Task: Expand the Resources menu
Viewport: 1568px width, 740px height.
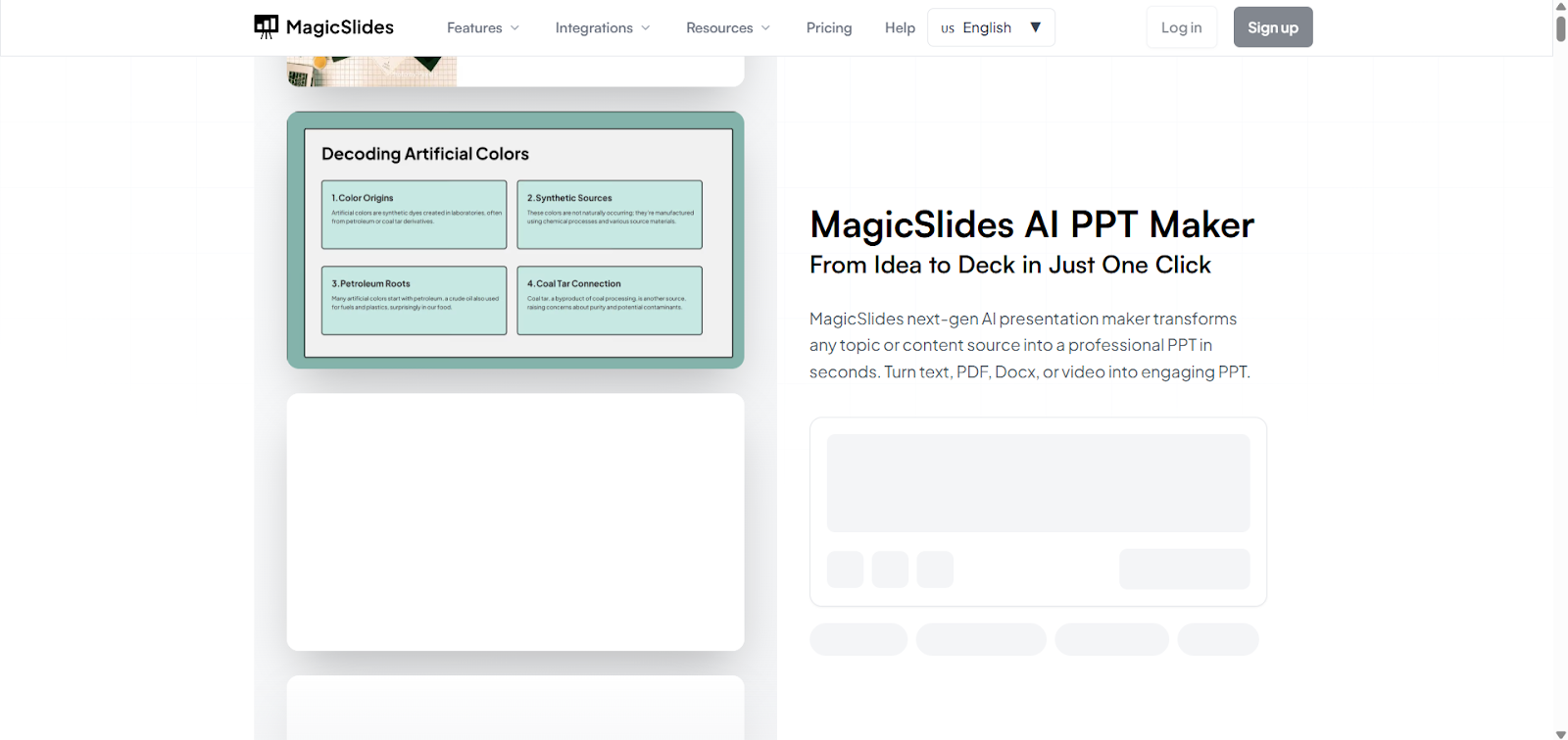Action: 728,27
